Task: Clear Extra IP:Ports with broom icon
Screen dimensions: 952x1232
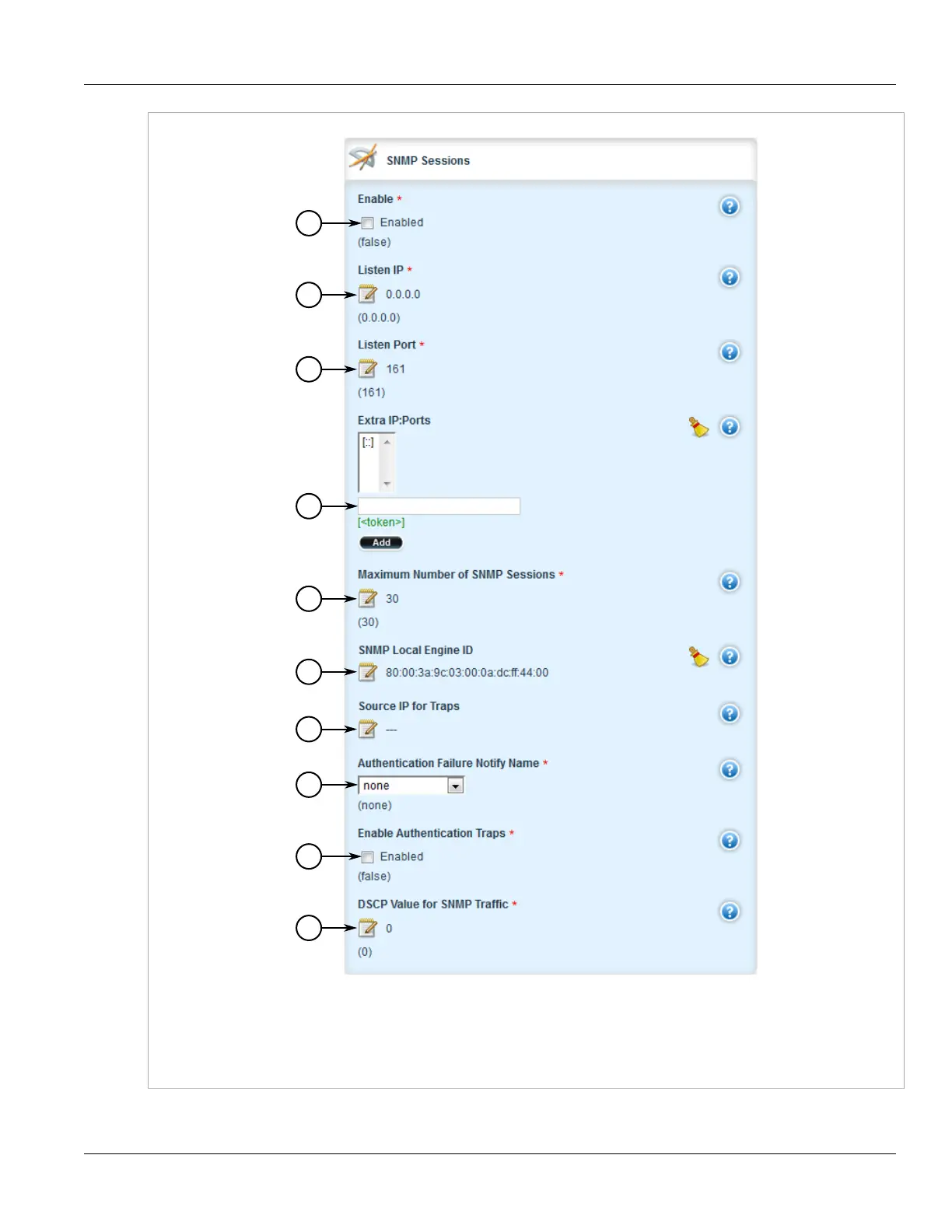Action: 698,427
